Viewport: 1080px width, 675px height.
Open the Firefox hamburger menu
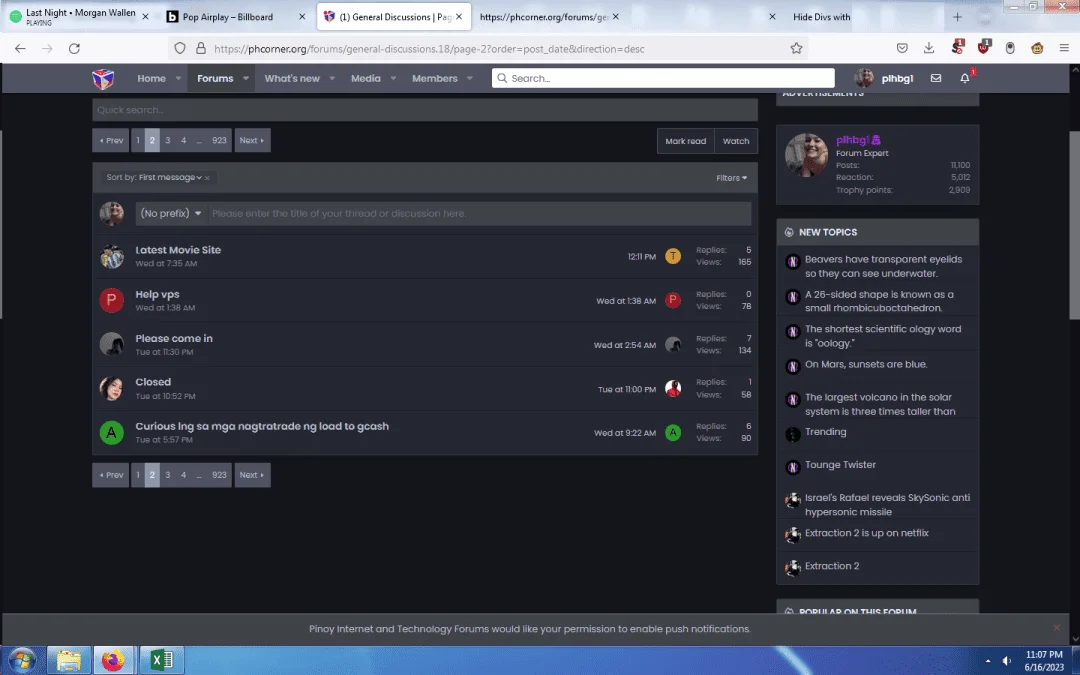[x=1063, y=48]
